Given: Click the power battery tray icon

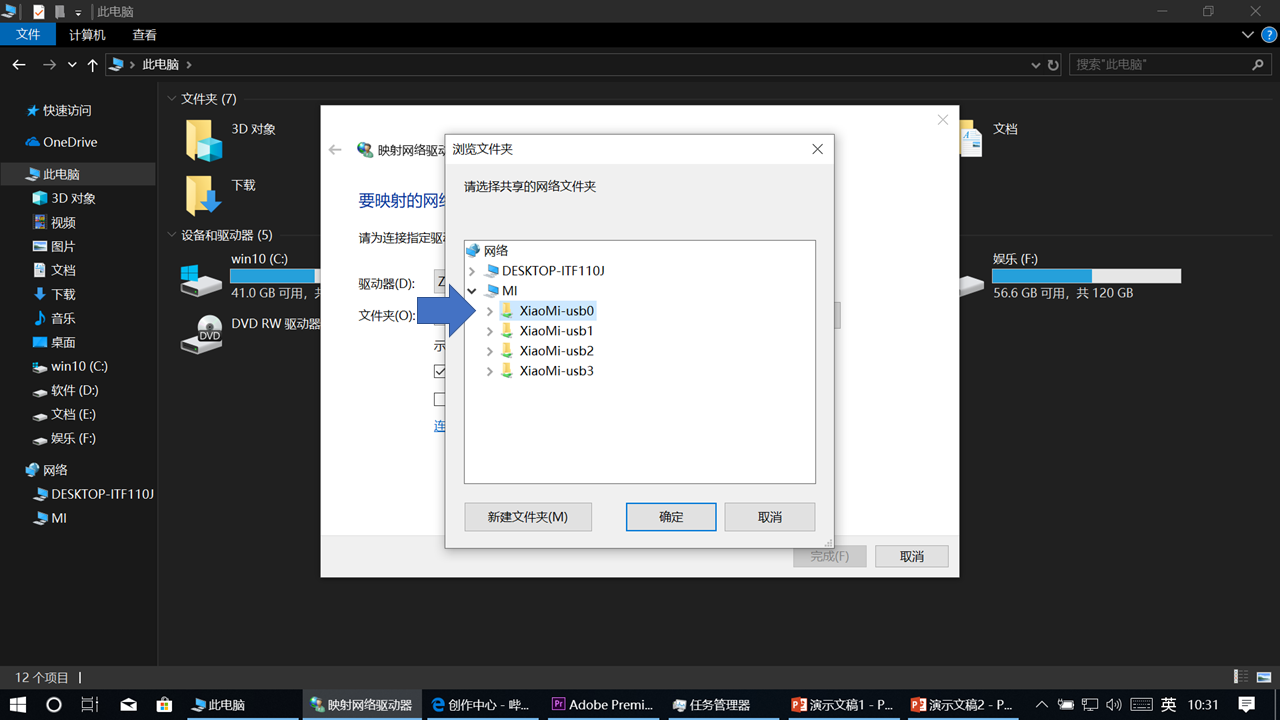Looking at the screenshot, I should click(1066, 705).
